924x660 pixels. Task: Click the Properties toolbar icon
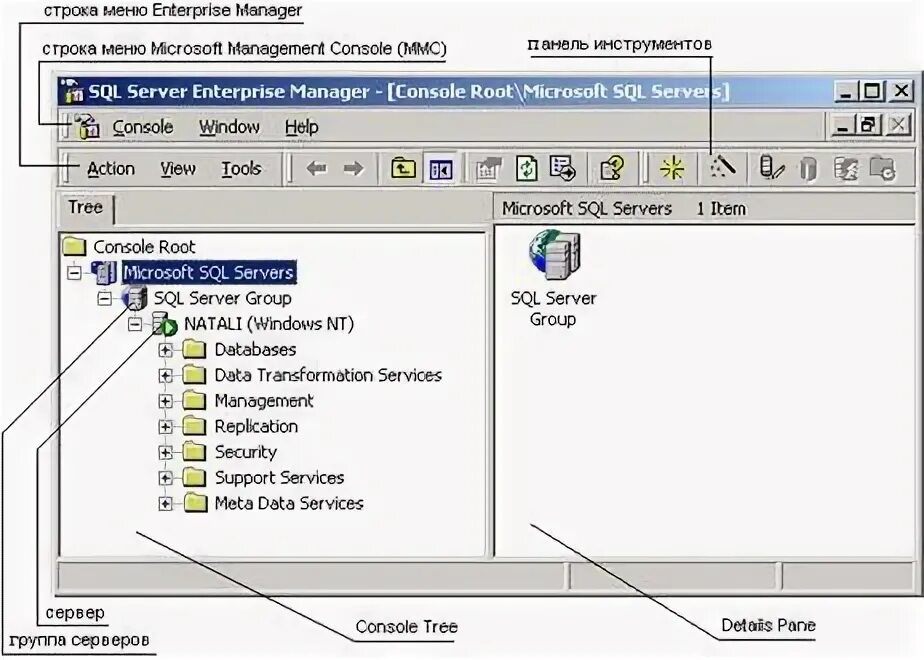tap(488, 170)
